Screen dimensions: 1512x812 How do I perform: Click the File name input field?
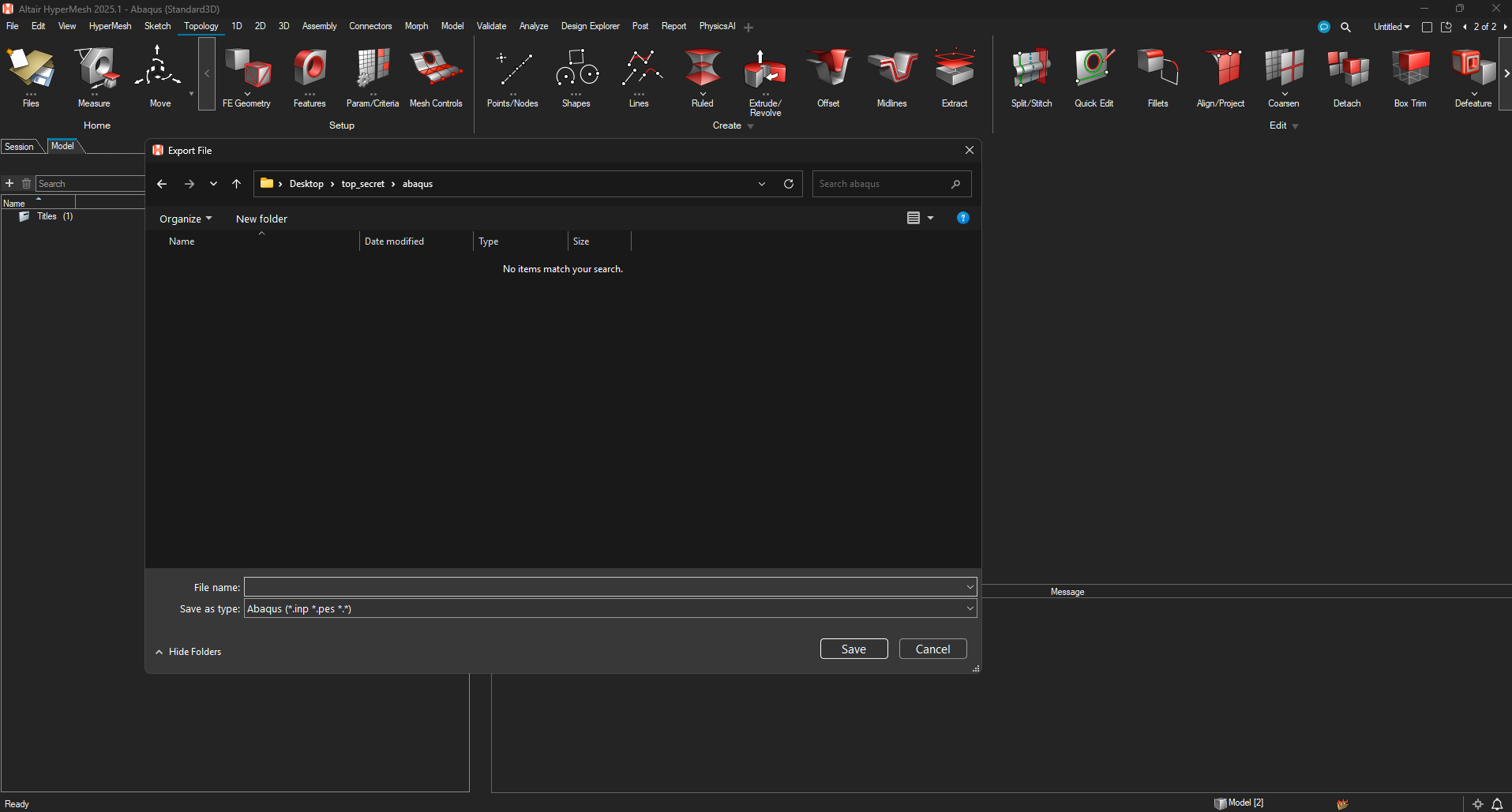pyautogui.click(x=604, y=587)
